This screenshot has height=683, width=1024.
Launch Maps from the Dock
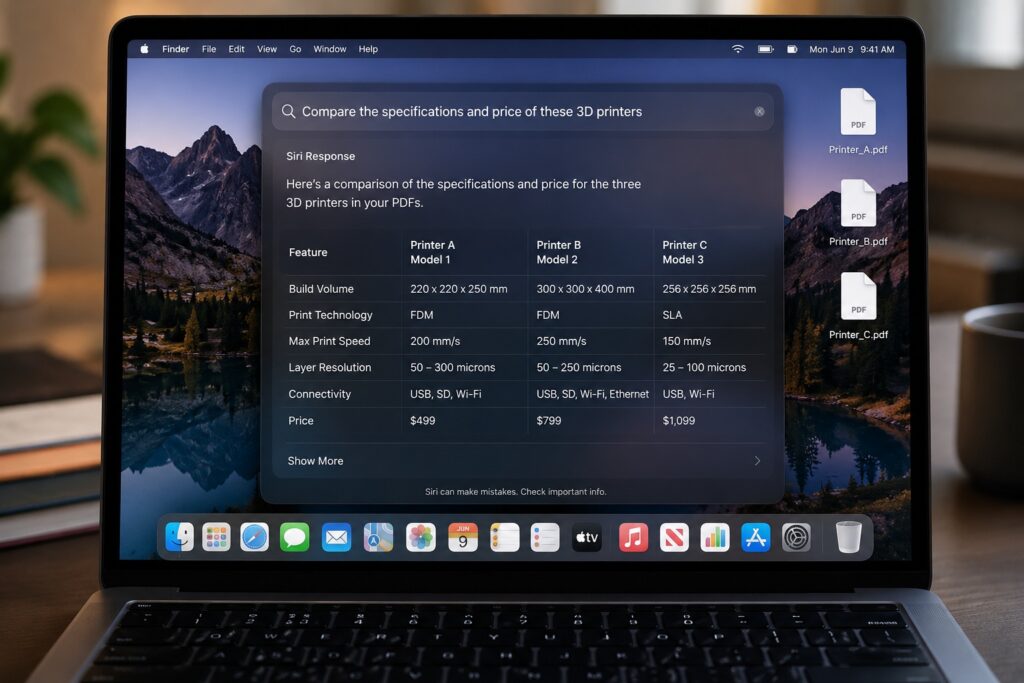379,537
